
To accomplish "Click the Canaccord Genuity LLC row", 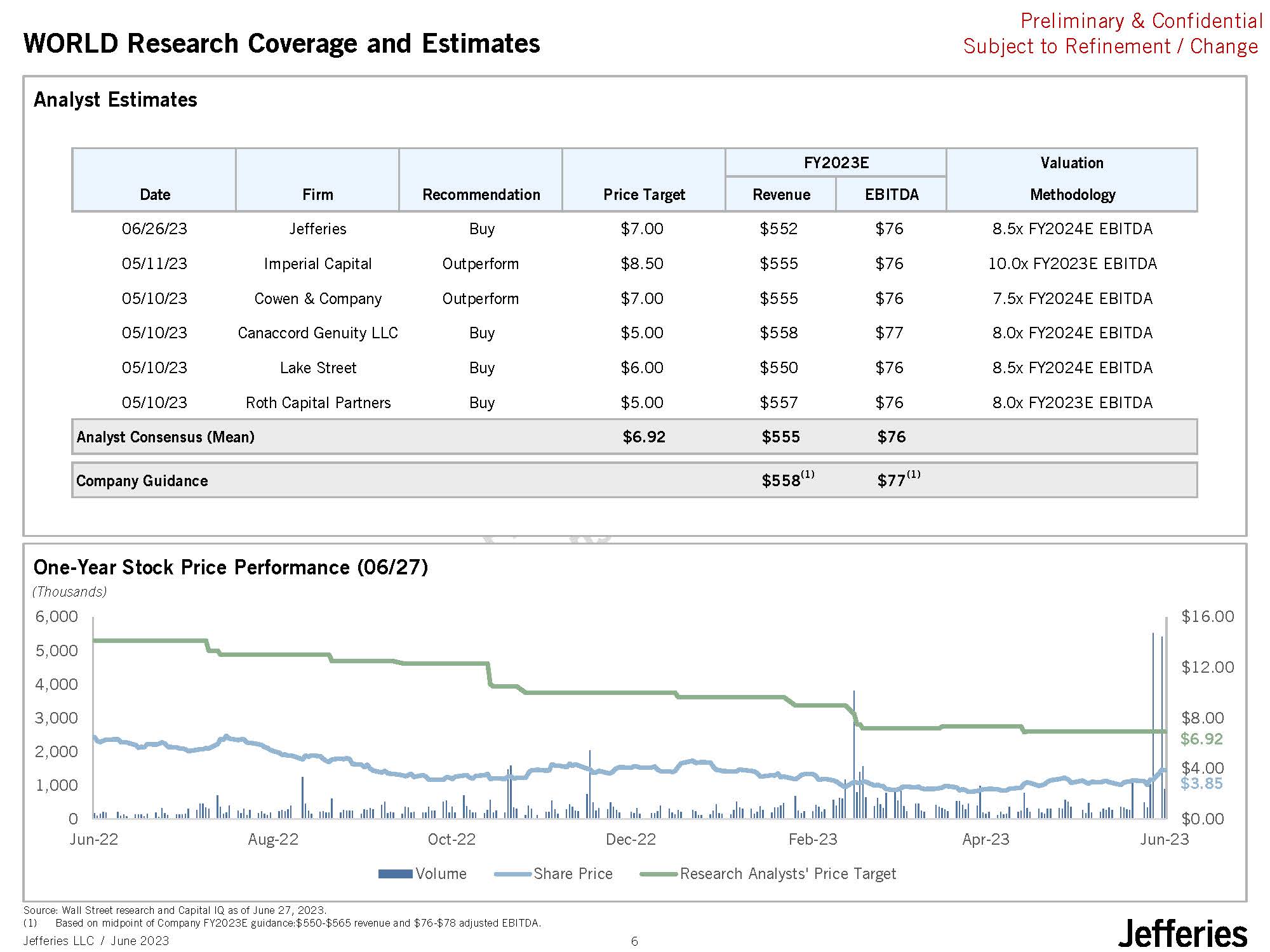I will (317, 333).
